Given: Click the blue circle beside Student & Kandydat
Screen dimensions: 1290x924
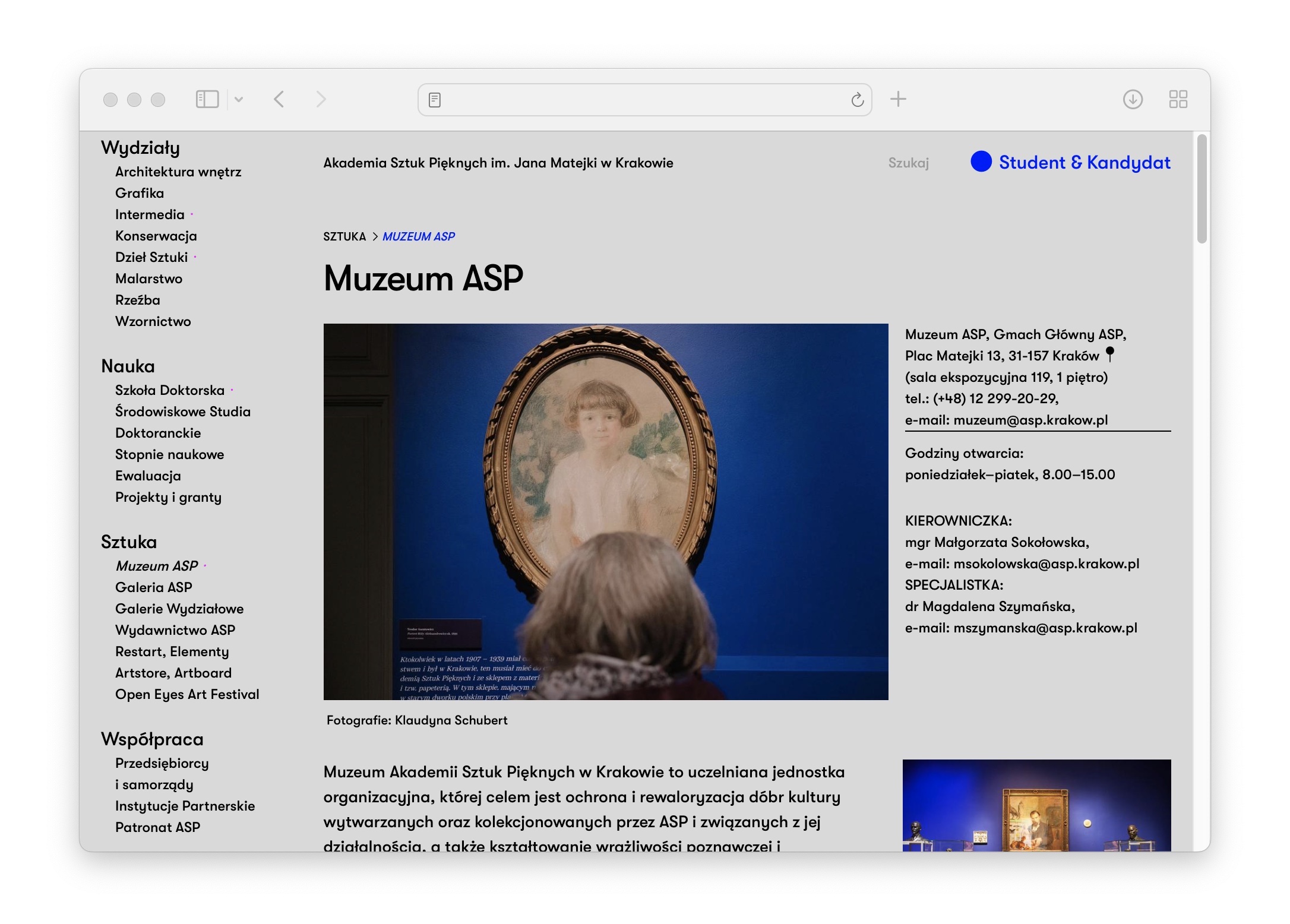Looking at the screenshot, I should pos(981,162).
